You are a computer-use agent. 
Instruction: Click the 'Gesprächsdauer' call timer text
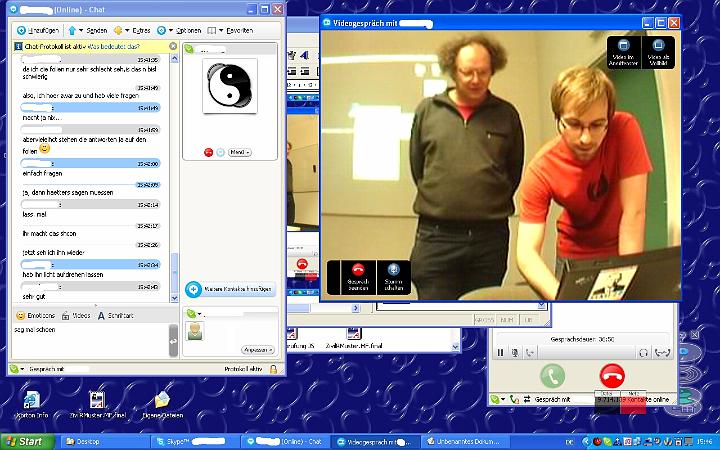click(582, 339)
